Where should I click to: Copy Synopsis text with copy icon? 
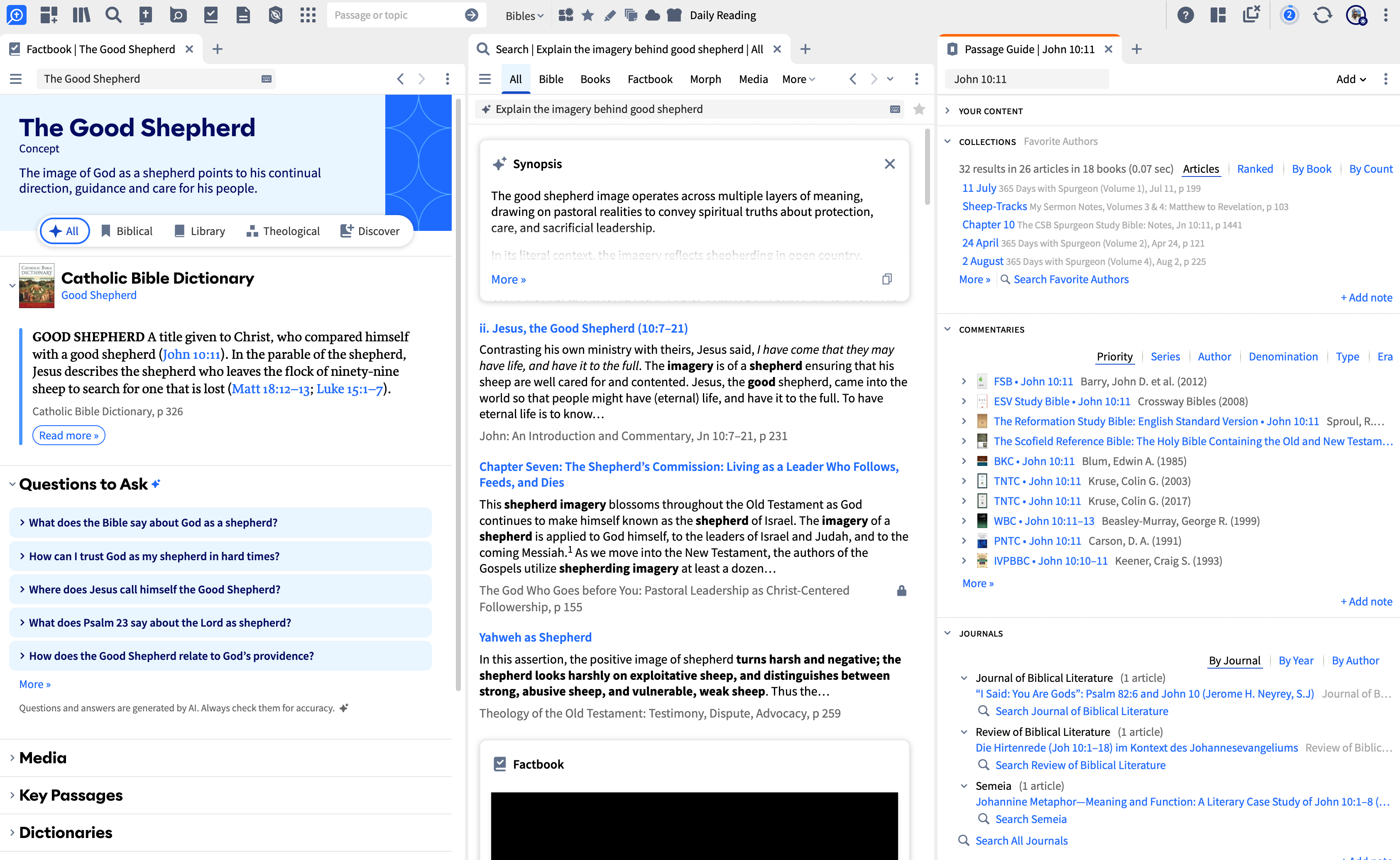click(x=886, y=279)
